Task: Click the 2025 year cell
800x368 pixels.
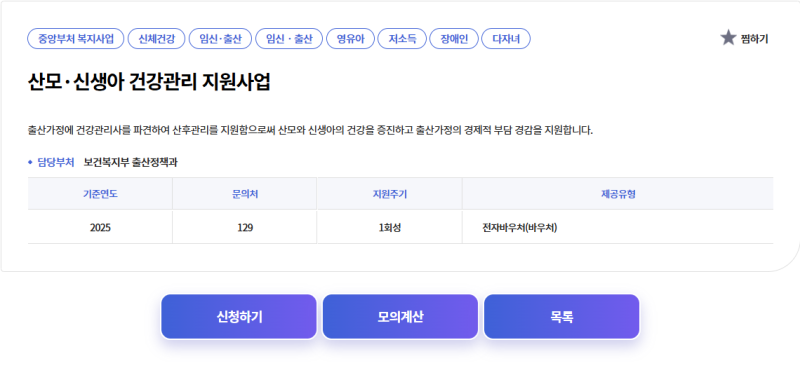Action: tap(100, 228)
